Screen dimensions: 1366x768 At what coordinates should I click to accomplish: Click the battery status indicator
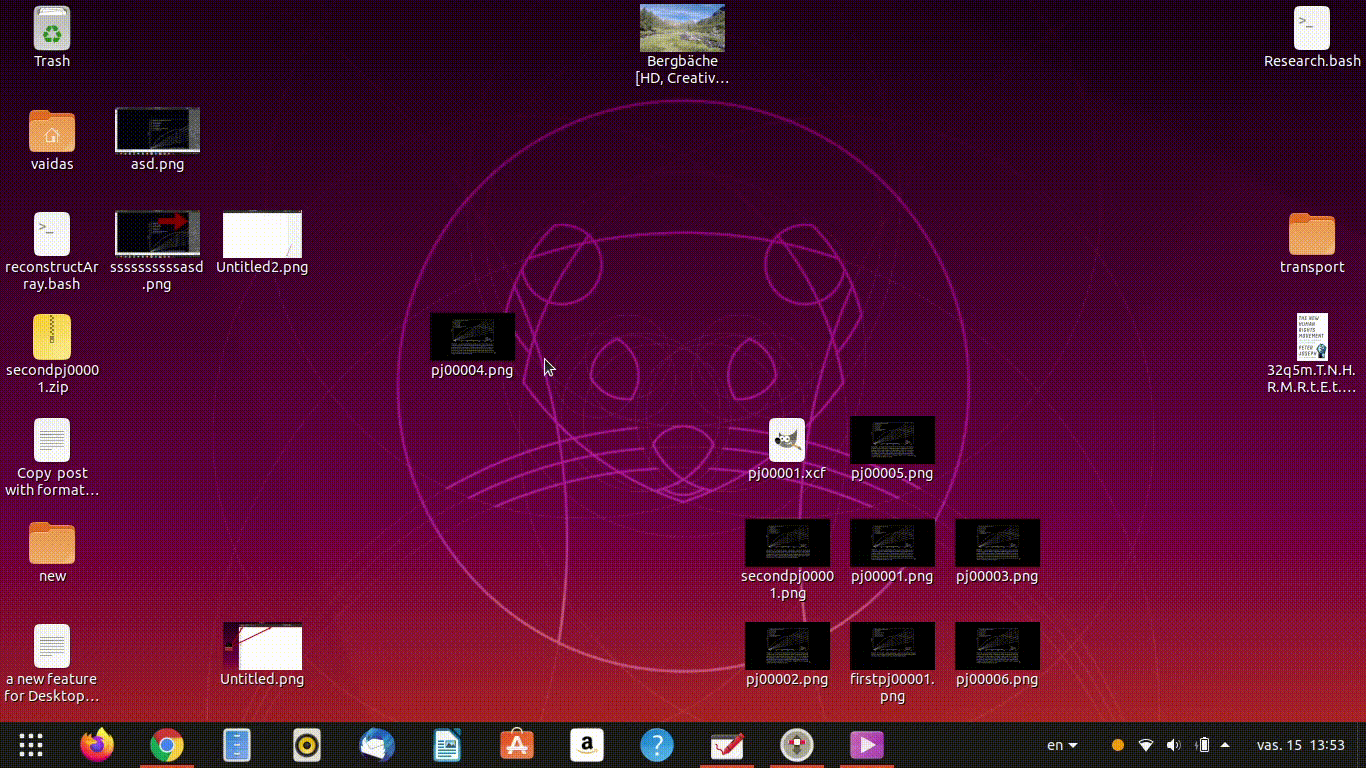point(1204,745)
